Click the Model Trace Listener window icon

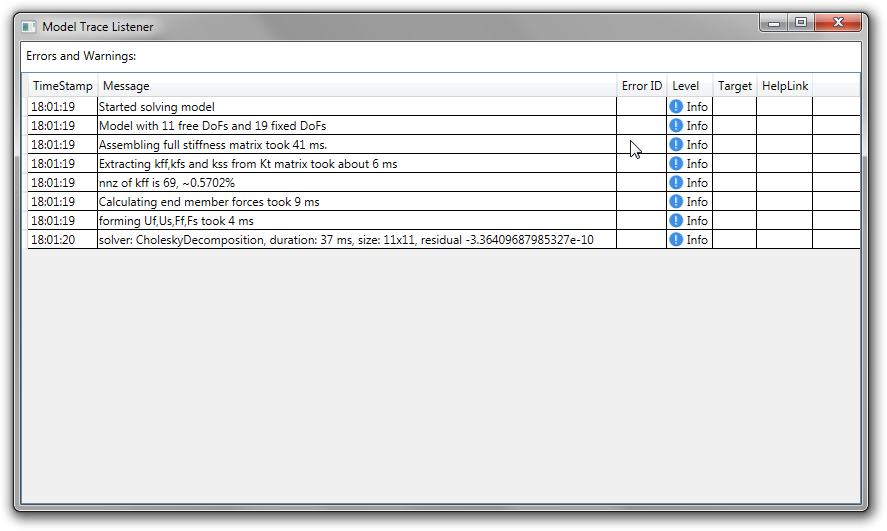pyautogui.click(x=29, y=27)
